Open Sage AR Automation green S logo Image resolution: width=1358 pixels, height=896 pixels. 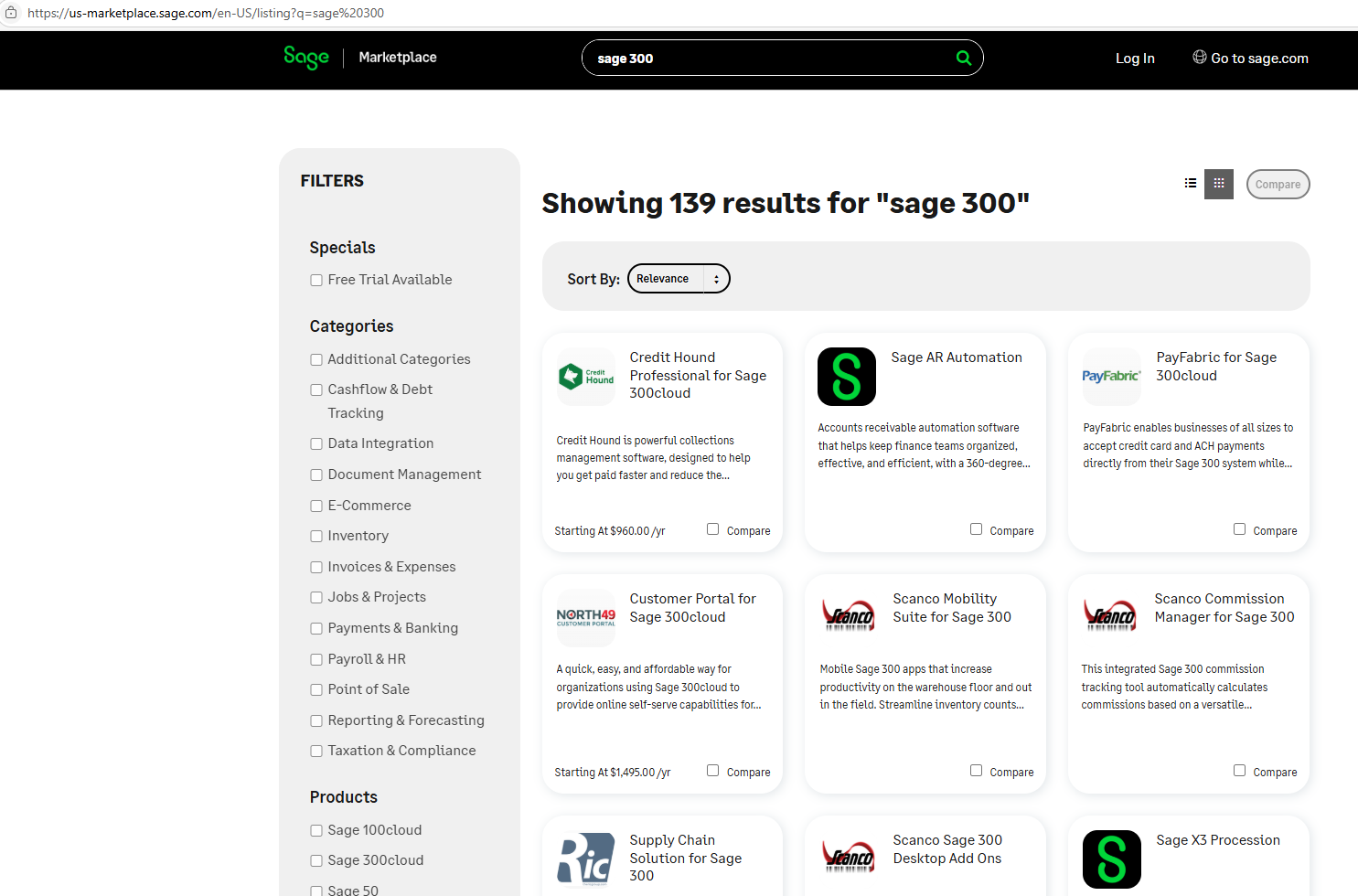tap(847, 376)
